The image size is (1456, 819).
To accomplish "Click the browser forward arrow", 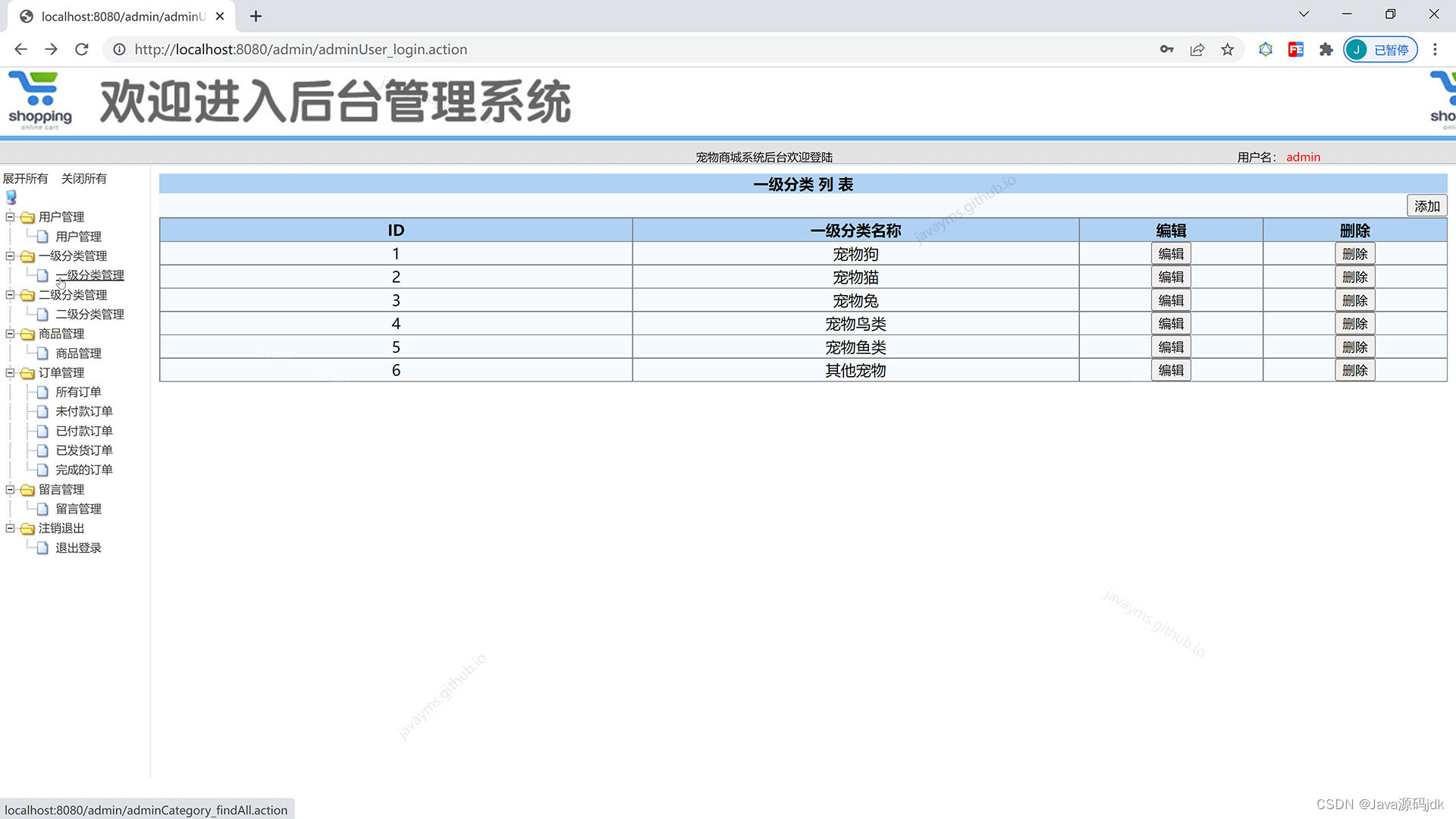I will pos(51,49).
